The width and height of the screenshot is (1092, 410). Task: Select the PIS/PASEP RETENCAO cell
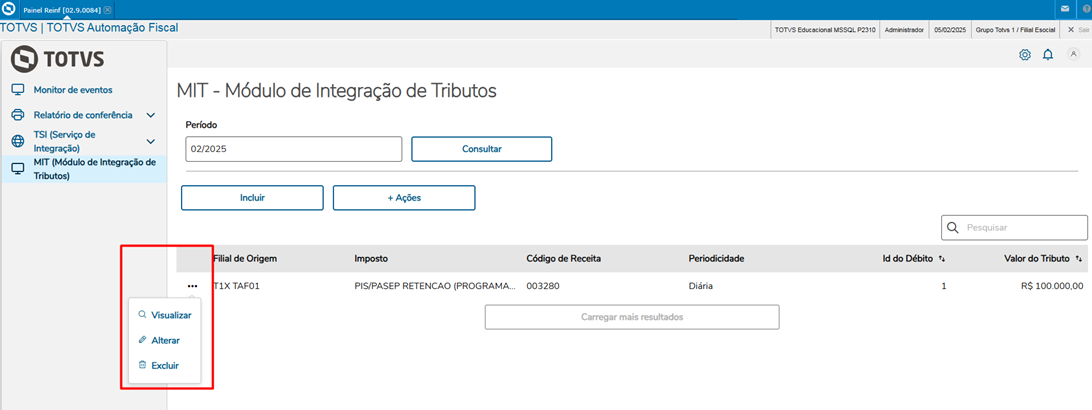[435, 285]
